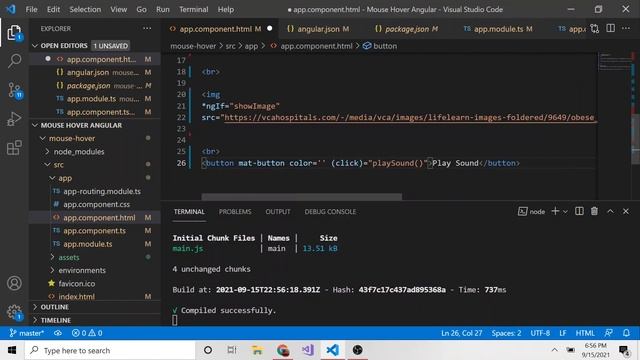The image size is (640, 360).
Task: Open the Extensions view
Action: coord(14,148)
